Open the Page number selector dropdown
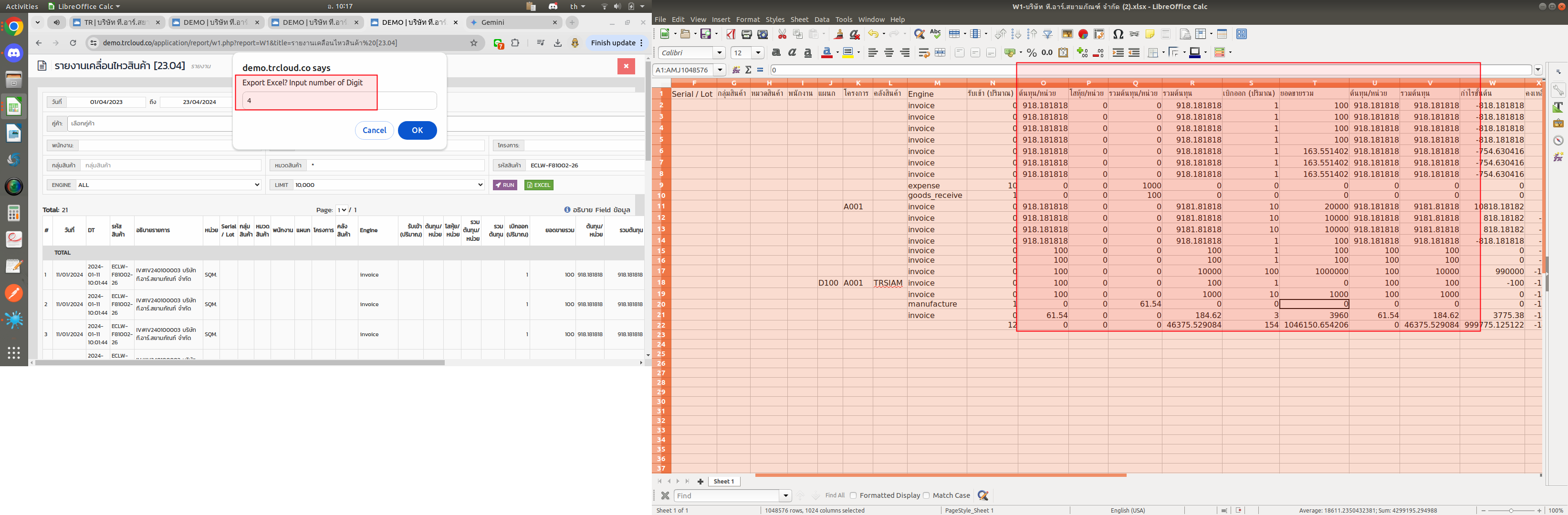 coord(342,210)
